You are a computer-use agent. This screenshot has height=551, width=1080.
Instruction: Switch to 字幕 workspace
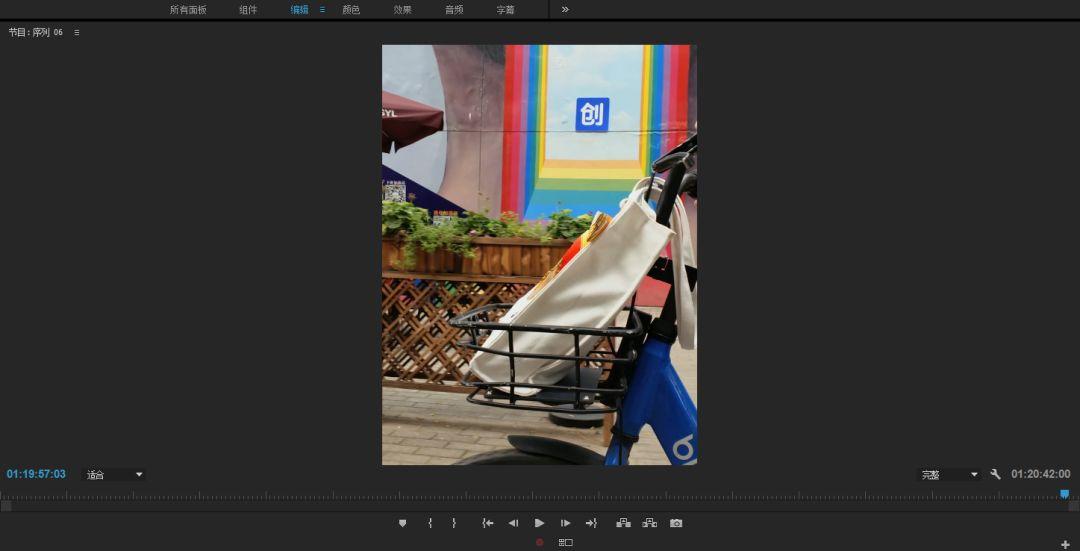506,10
